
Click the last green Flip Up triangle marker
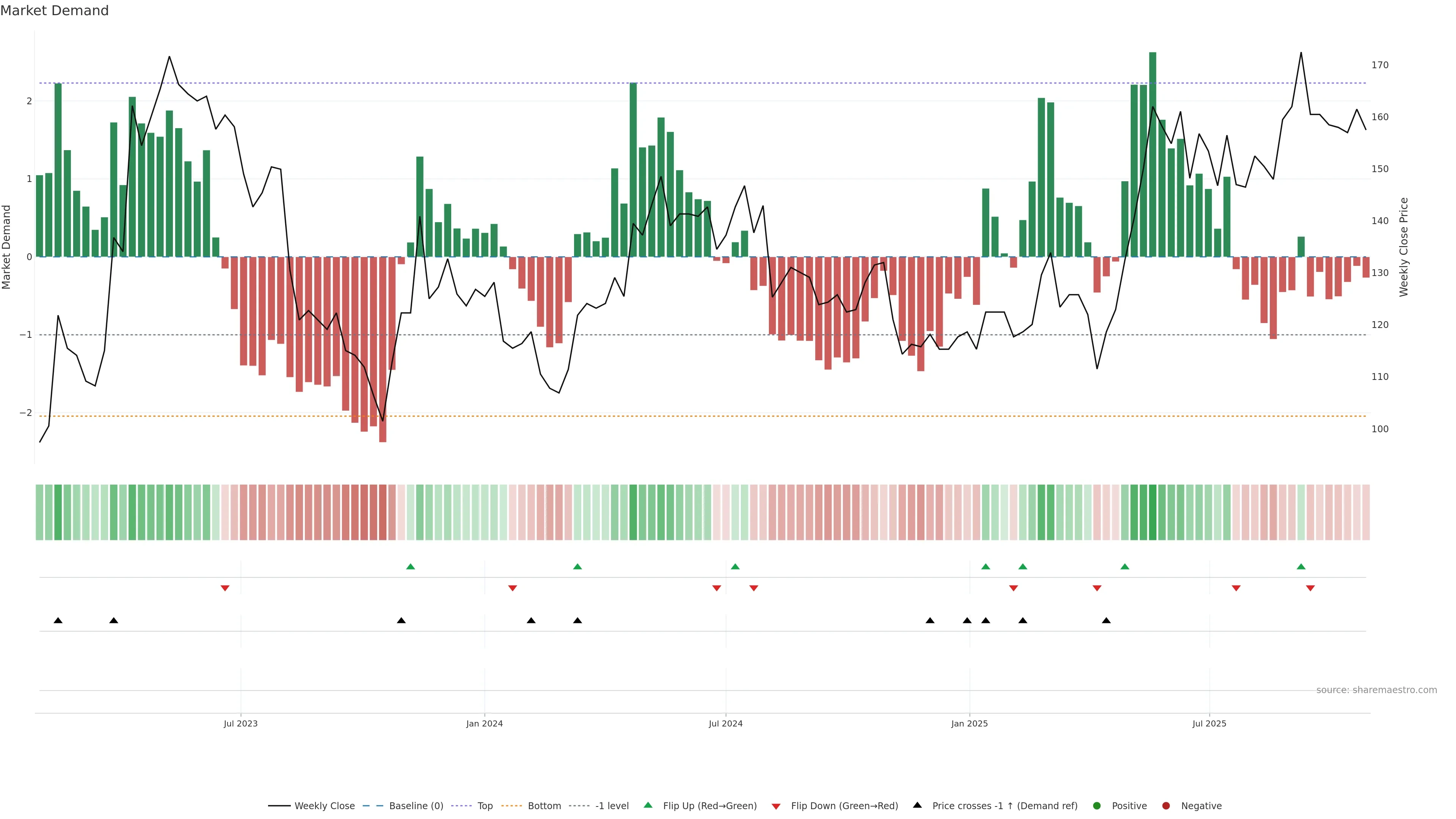(1301, 566)
